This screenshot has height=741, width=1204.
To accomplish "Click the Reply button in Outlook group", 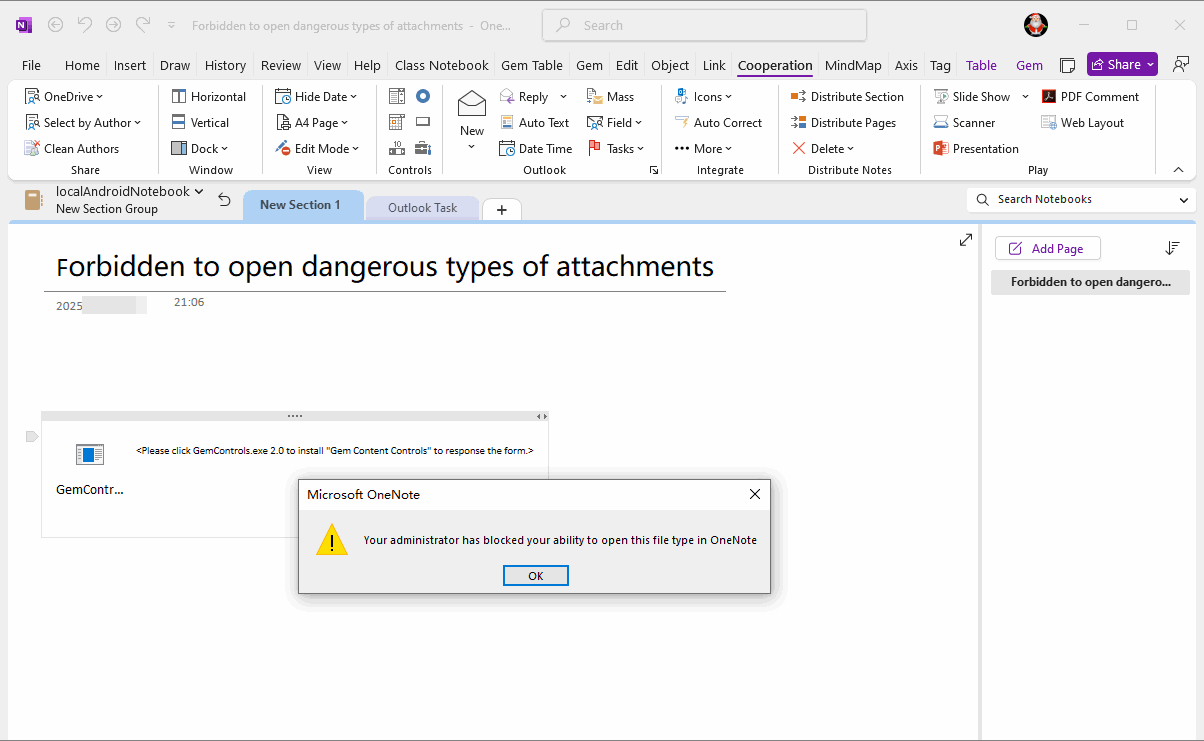I will [524, 97].
